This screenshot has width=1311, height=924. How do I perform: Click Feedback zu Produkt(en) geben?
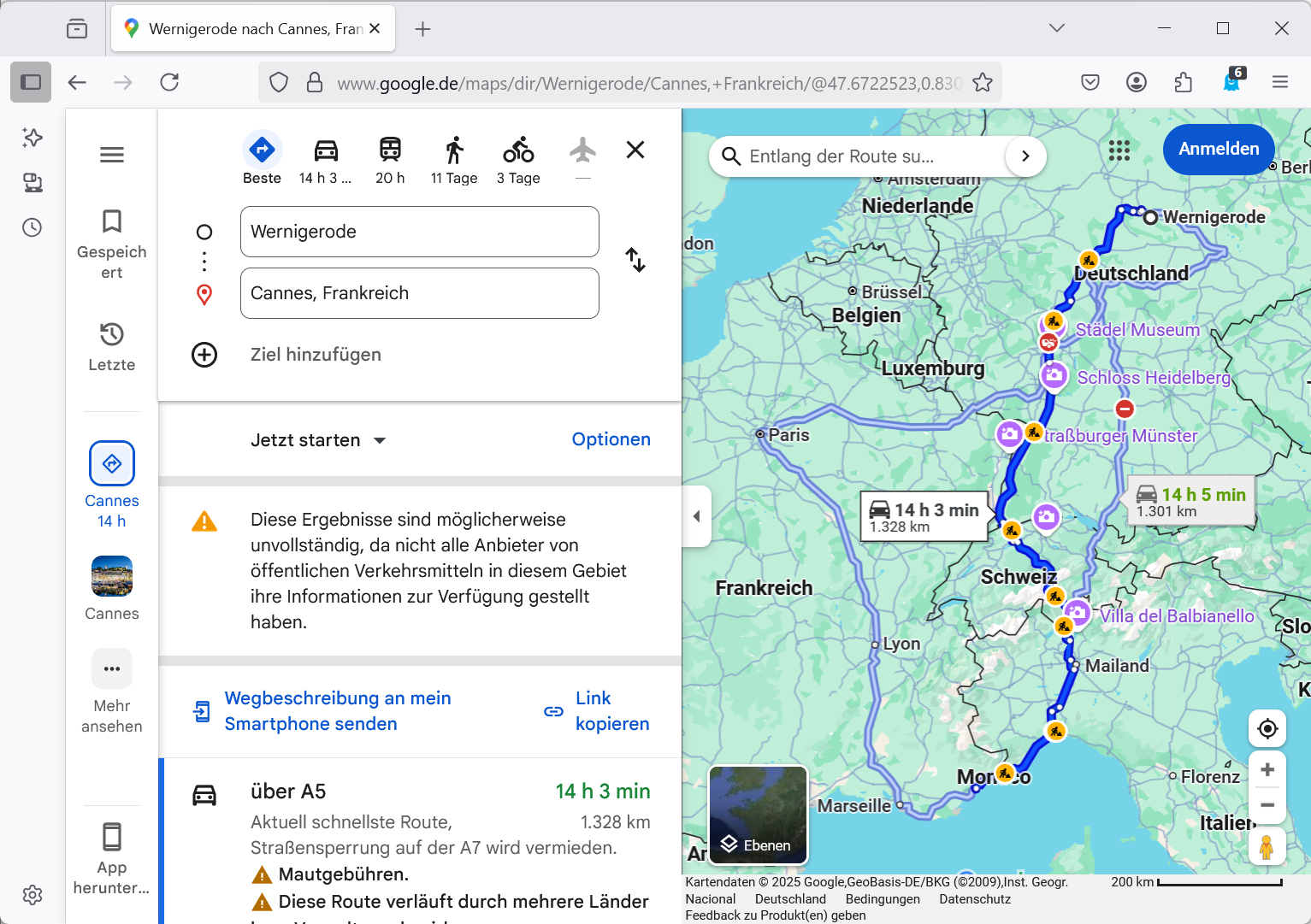click(776, 915)
